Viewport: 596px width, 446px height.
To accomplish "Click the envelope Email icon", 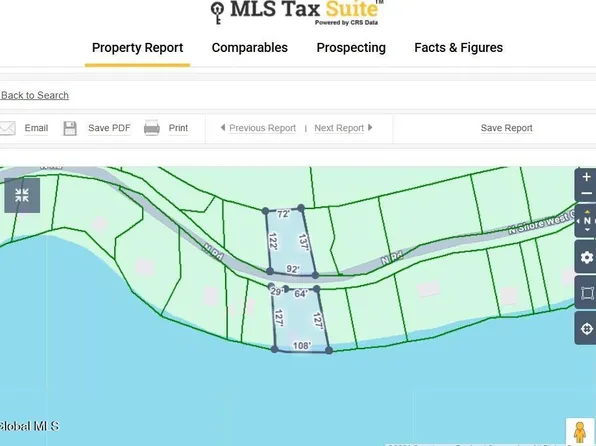I will point(7,128).
